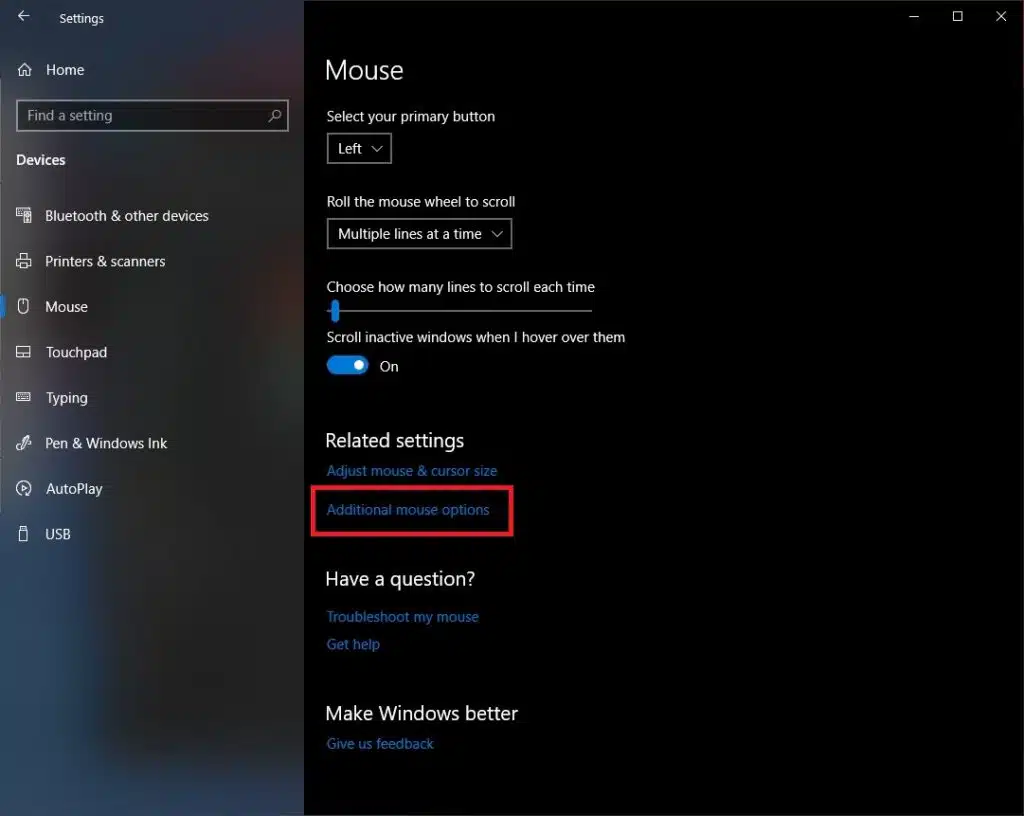Open the Mouse section icon
Viewport: 1024px width, 816px height.
[25, 306]
